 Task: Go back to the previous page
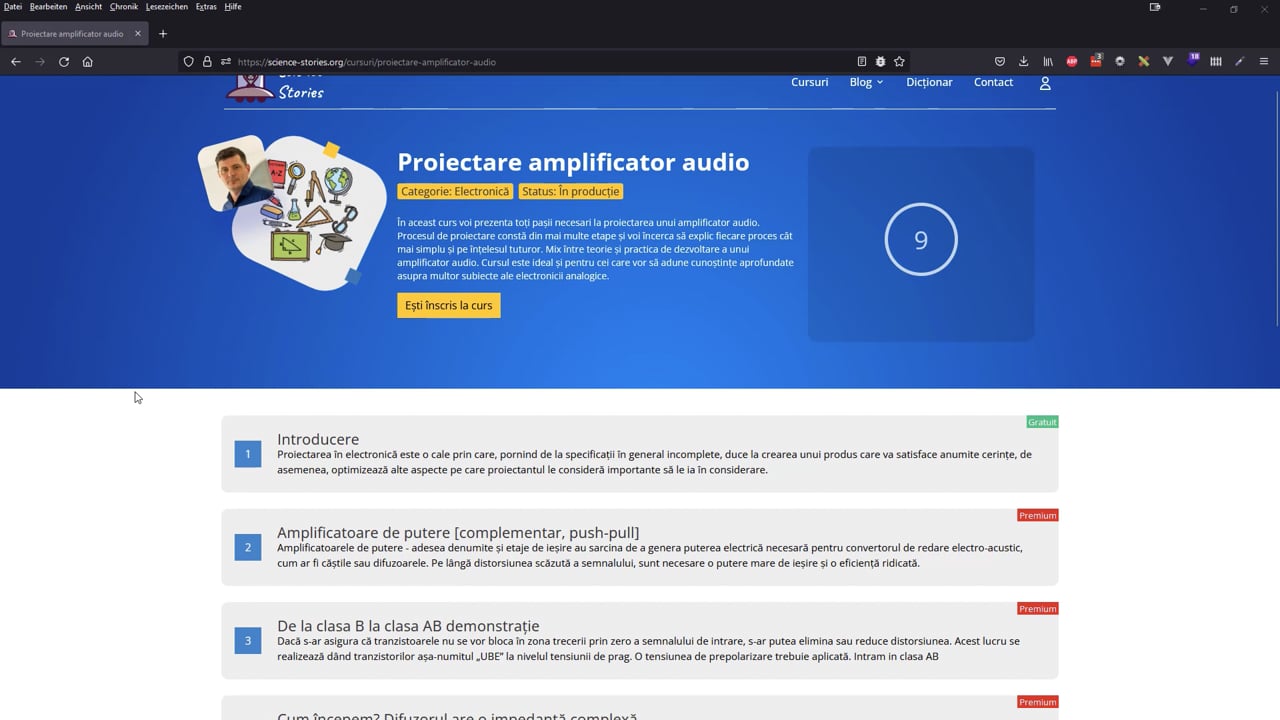(x=16, y=62)
